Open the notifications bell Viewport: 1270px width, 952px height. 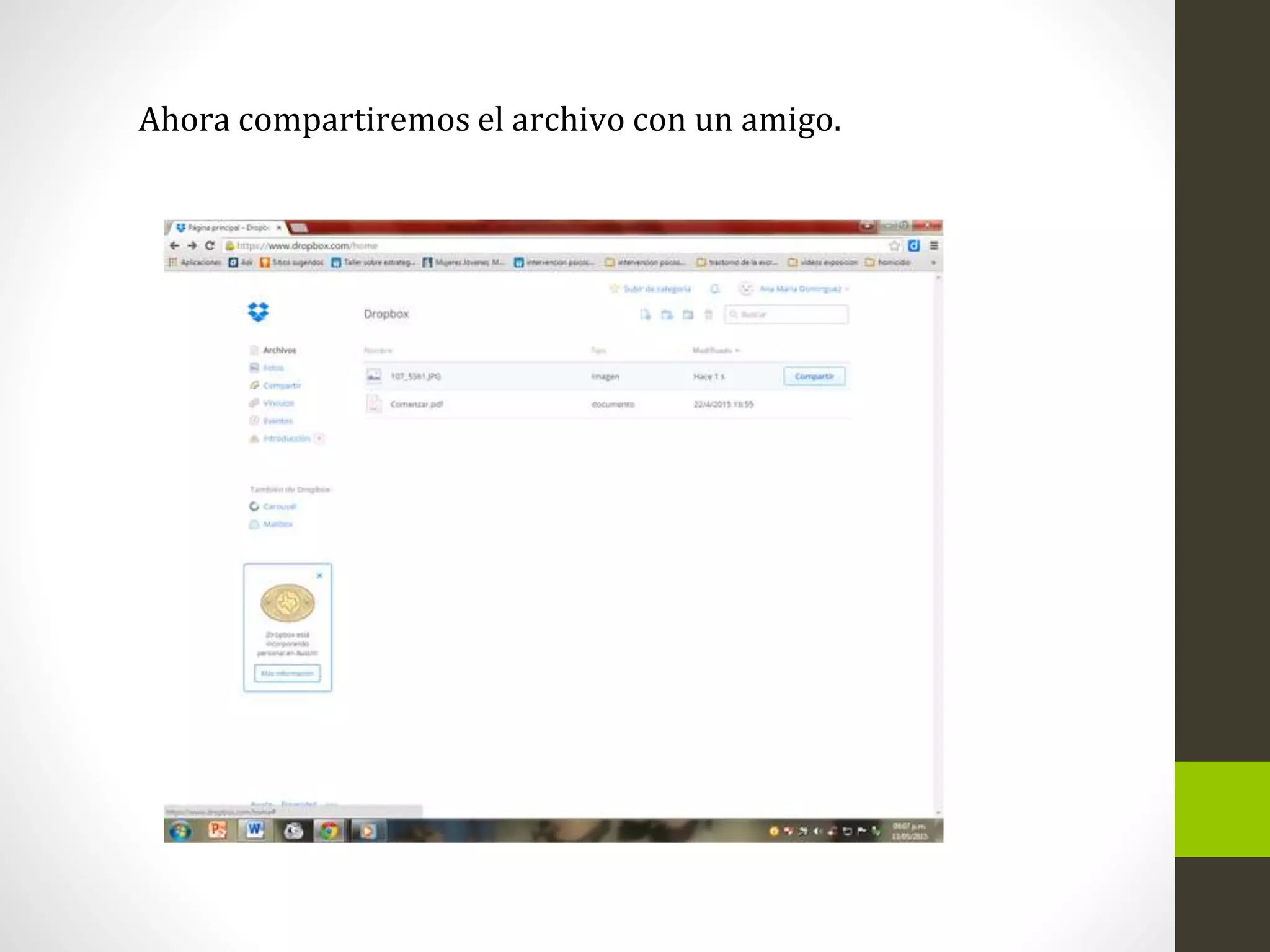point(715,289)
